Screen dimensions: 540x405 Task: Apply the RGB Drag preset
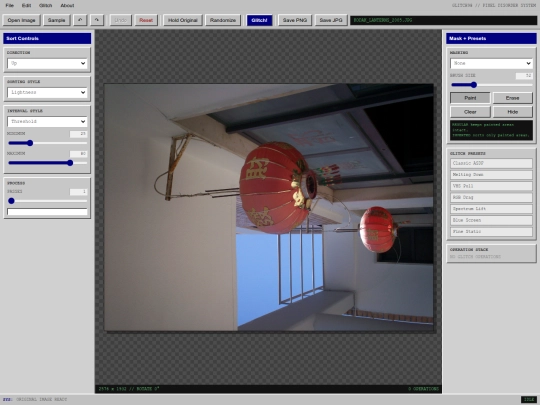[491, 197]
